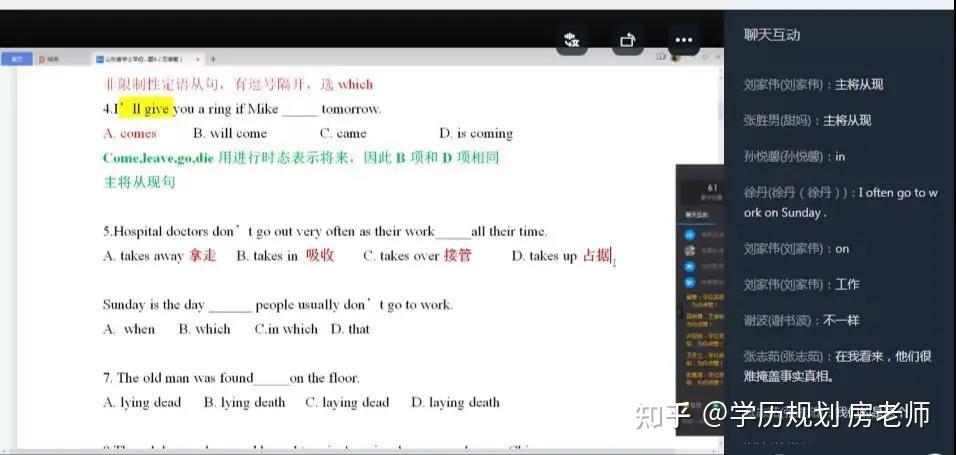Viewport: 956px width, 455px height.
Task: Click the rotate screen icon
Action: point(627,41)
